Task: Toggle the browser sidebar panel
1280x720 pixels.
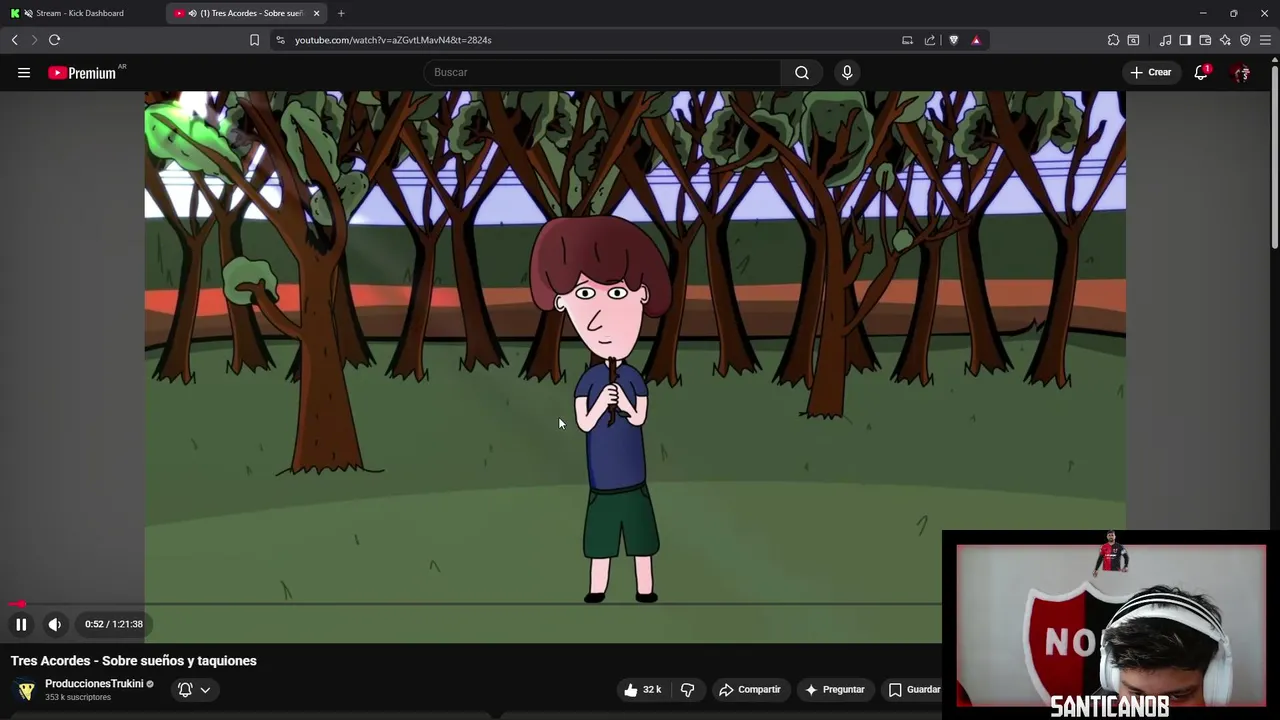Action: tap(1185, 40)
